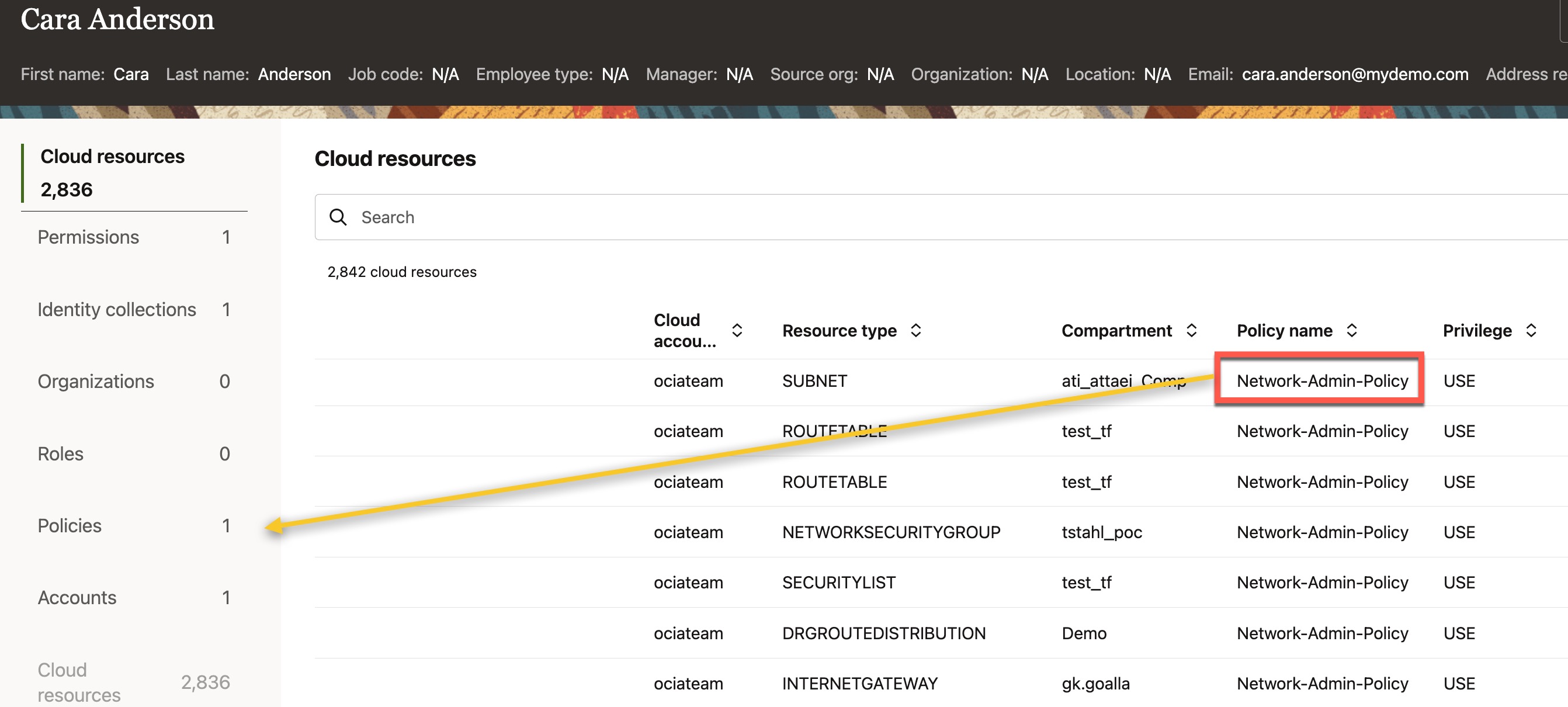Viewport: 1568px width, 707px height.
Task: Sort by Compartment column arrows
Action: point(1191,331)
